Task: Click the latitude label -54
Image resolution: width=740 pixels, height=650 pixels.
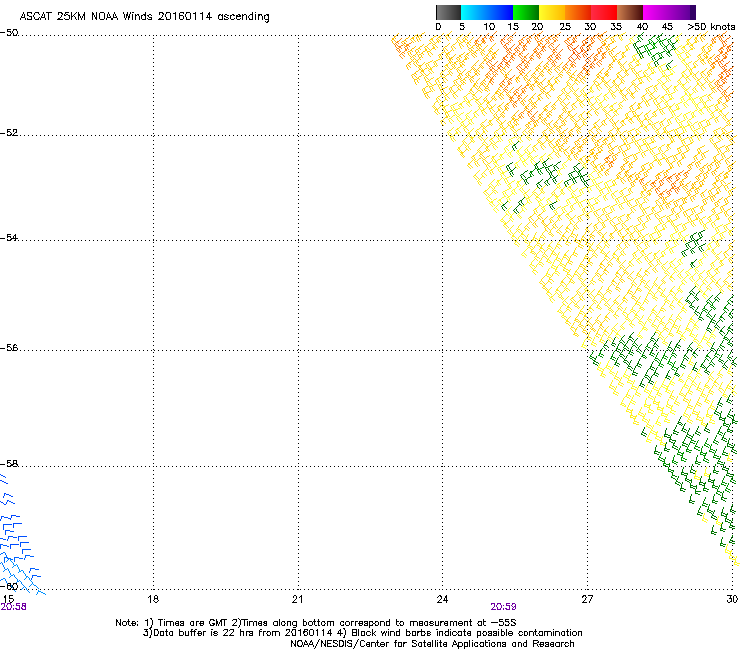Action: point(9,237)
